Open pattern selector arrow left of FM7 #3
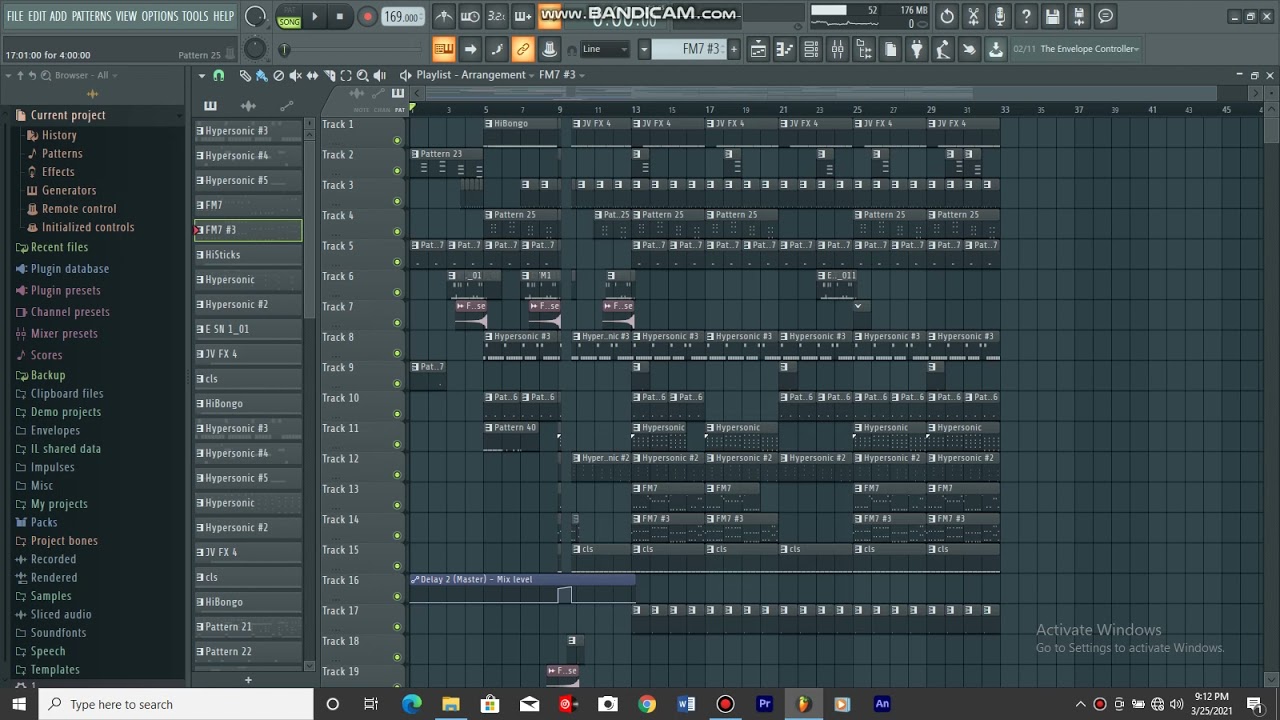This screenshot has height=720, width=1280. 643,49
